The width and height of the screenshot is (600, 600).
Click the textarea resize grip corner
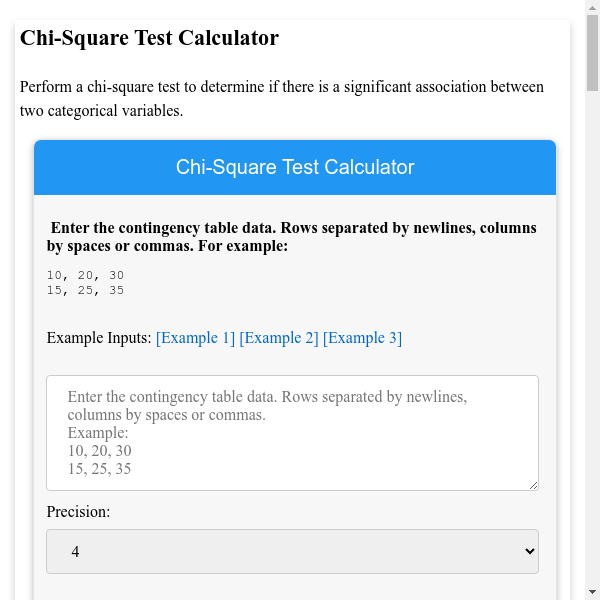click(533, 485)
